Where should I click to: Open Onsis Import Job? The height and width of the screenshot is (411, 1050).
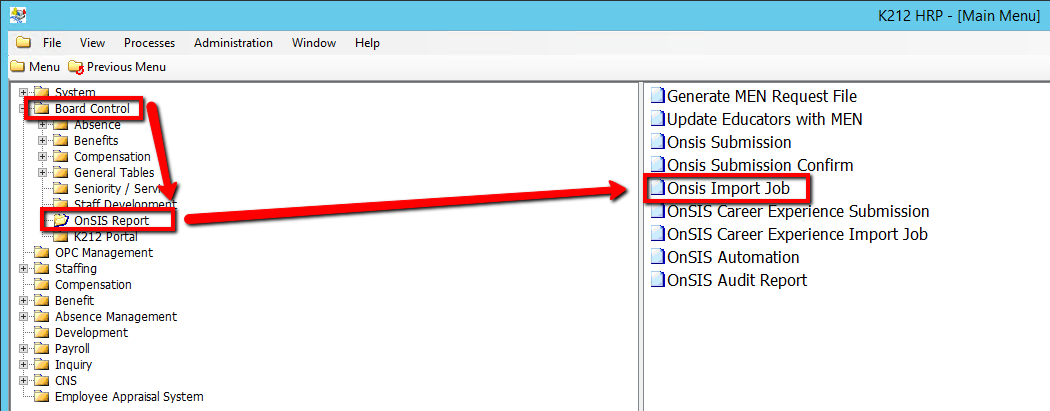point(728,189)
